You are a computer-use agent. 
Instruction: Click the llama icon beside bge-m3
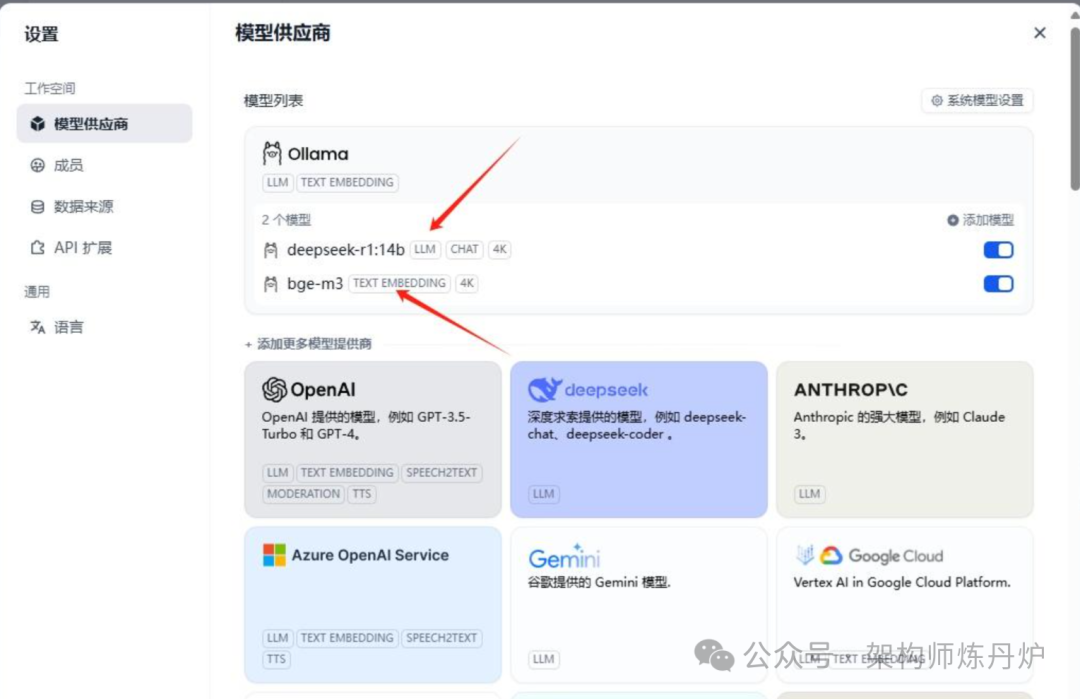pos(271,284)
